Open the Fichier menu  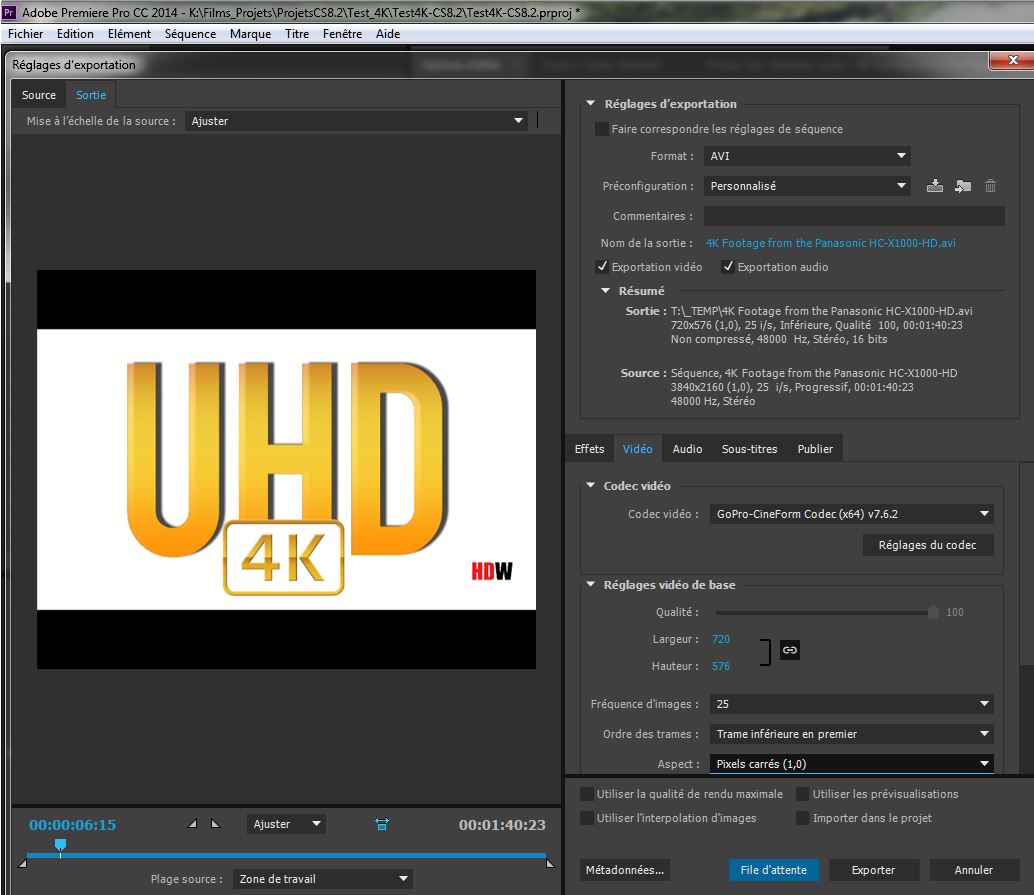(25, 34)
